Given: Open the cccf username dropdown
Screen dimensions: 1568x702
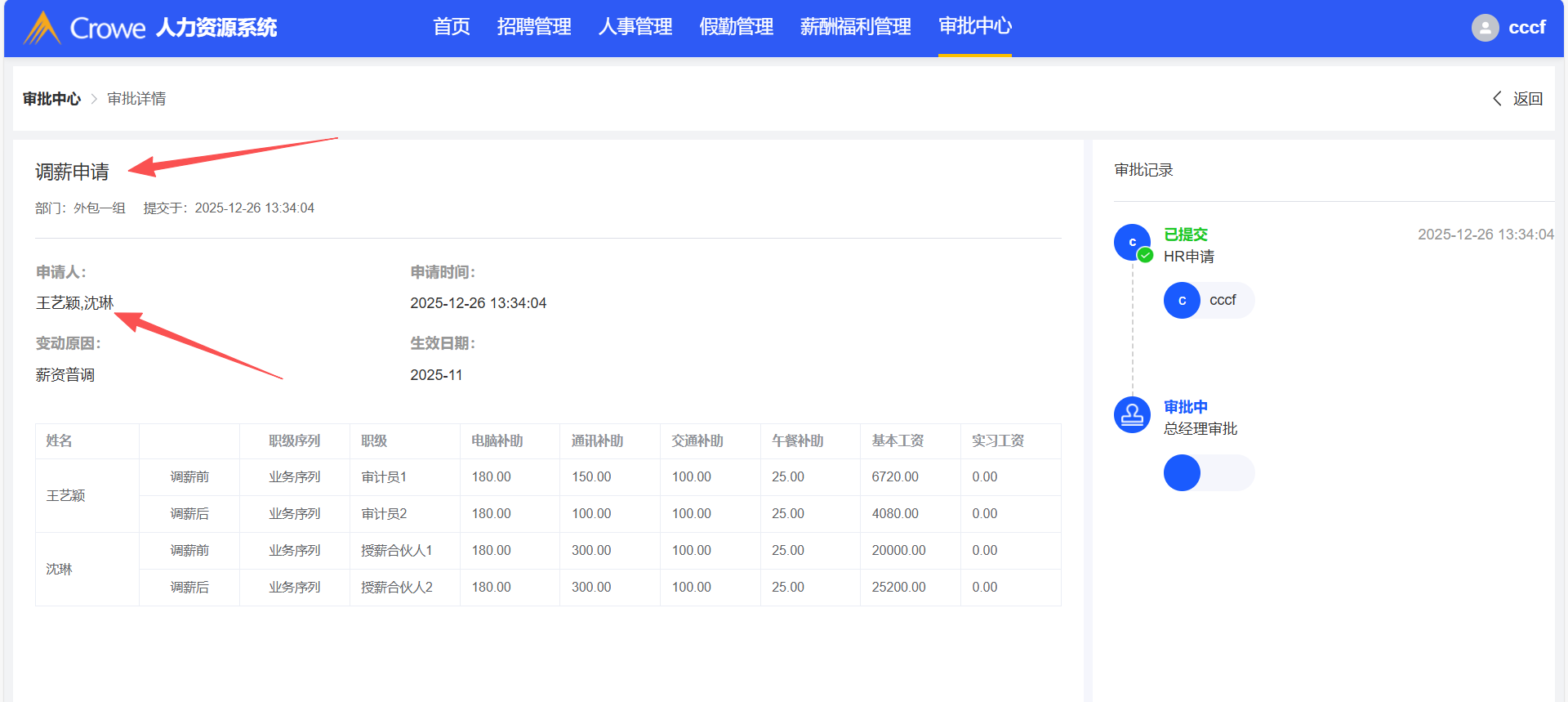Looking at the screenshot, I should click(1526, 28).
